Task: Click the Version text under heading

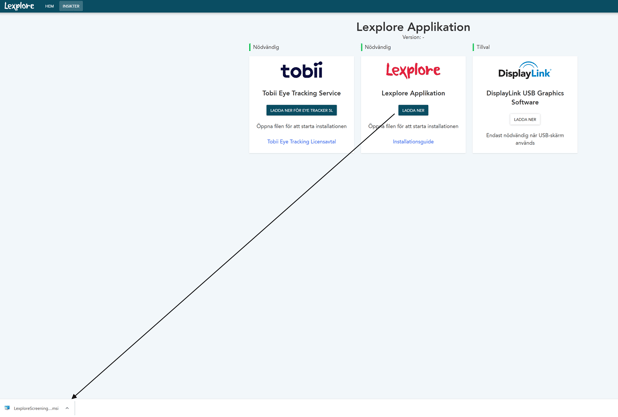Action: click(413, 37)
